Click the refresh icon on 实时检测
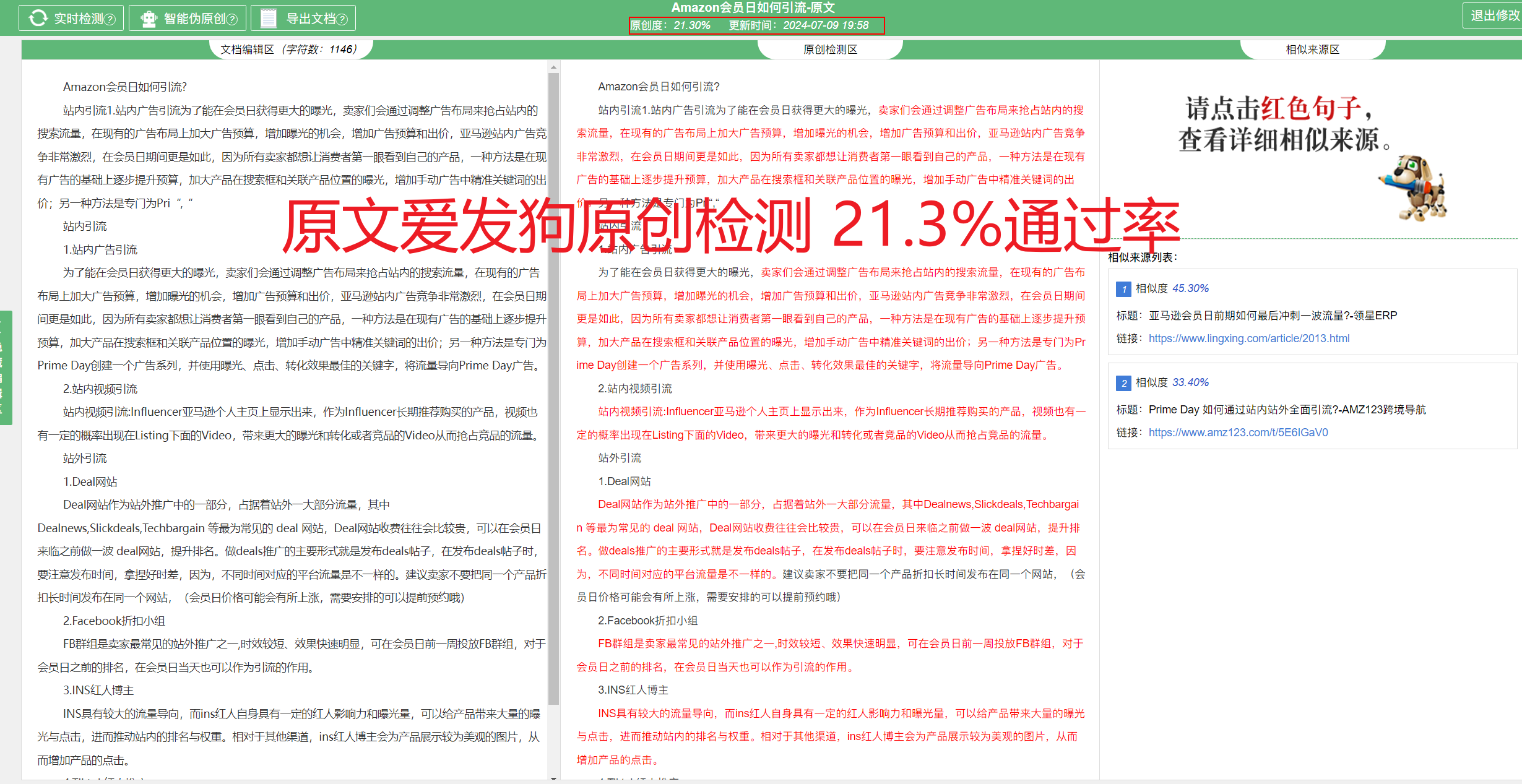 click(38, 18)
